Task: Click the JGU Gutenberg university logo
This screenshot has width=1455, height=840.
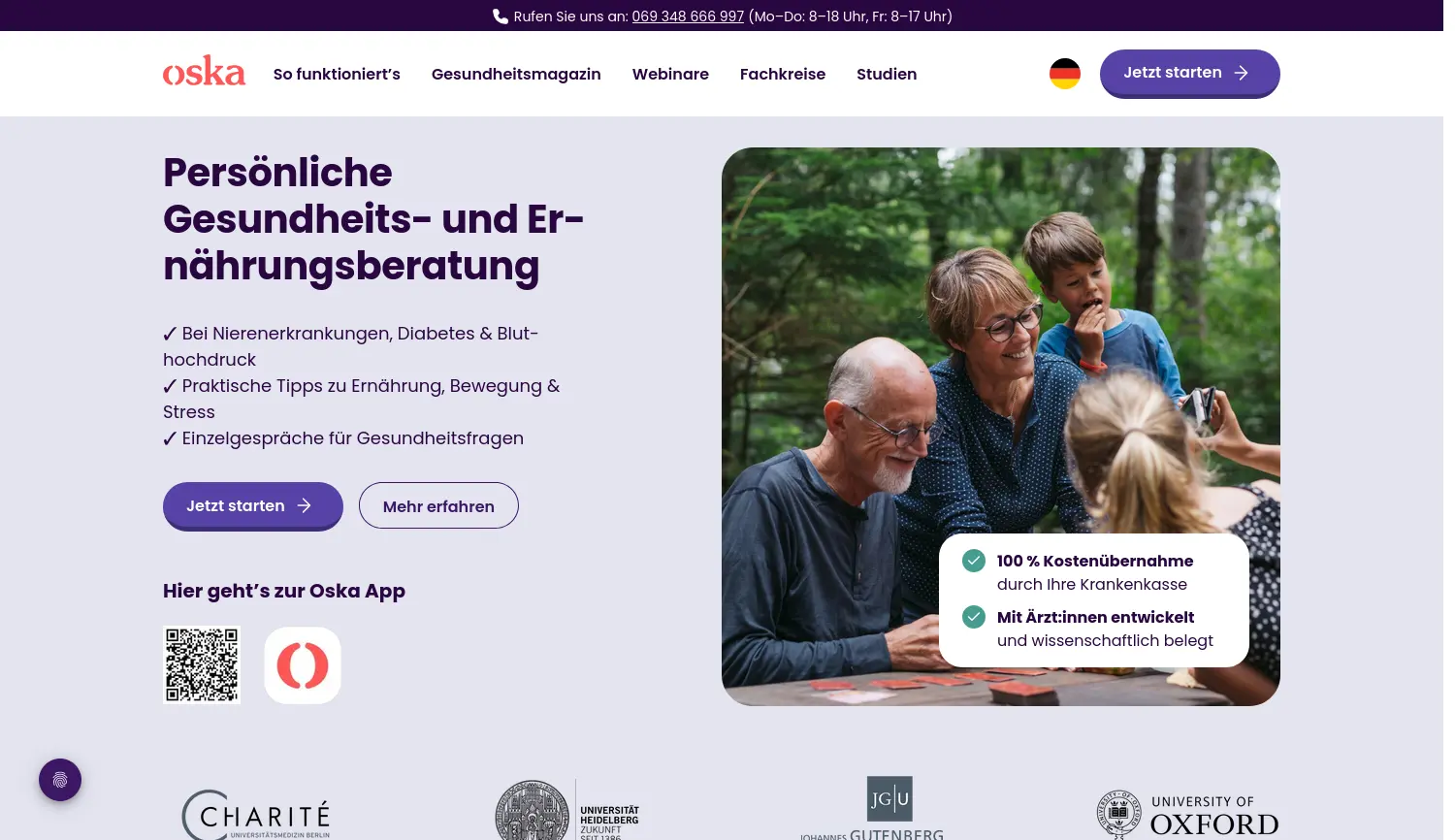Action: coord(873,808)
